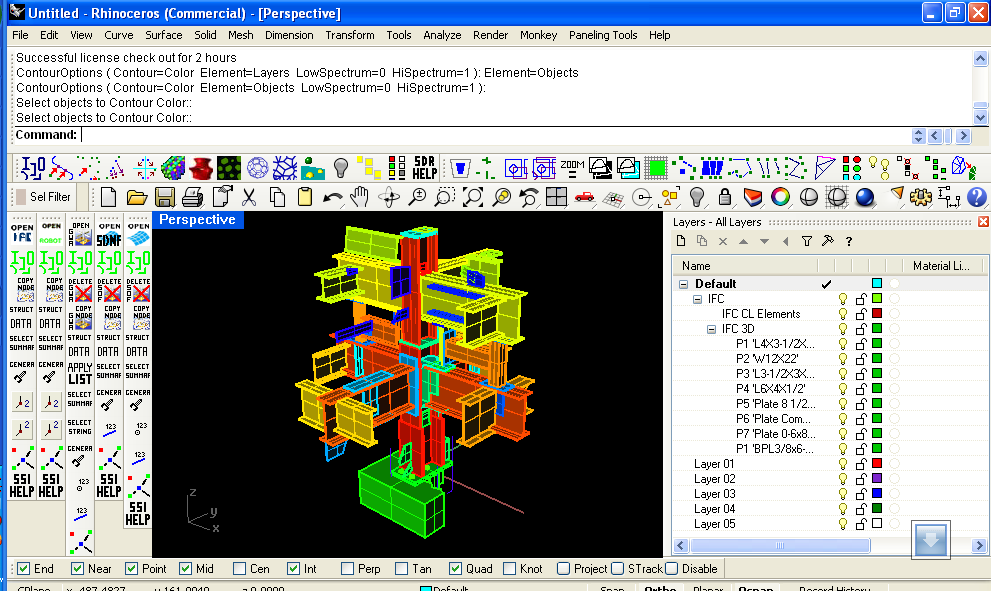Select the Cut scissors icon
Image resolution: width=991 pixels, height=591 pixels.
pyautogui.click(x=249, y=197)
